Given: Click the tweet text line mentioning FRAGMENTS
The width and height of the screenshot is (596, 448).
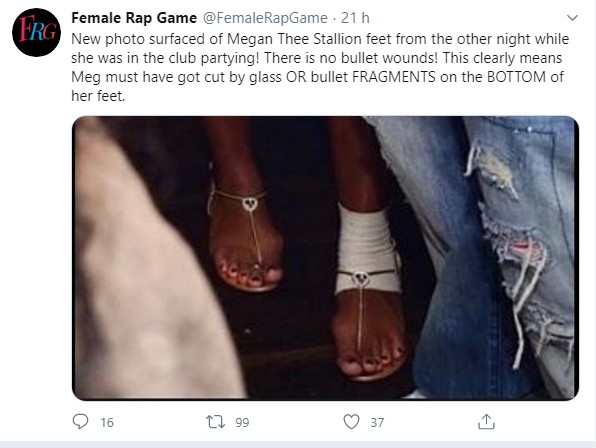Looking at the screenshot, I should point(317,77).
